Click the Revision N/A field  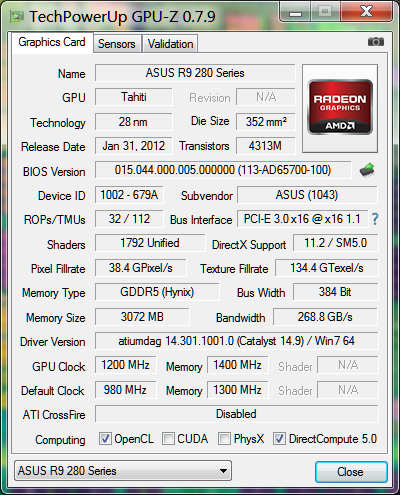click(266, 97)
